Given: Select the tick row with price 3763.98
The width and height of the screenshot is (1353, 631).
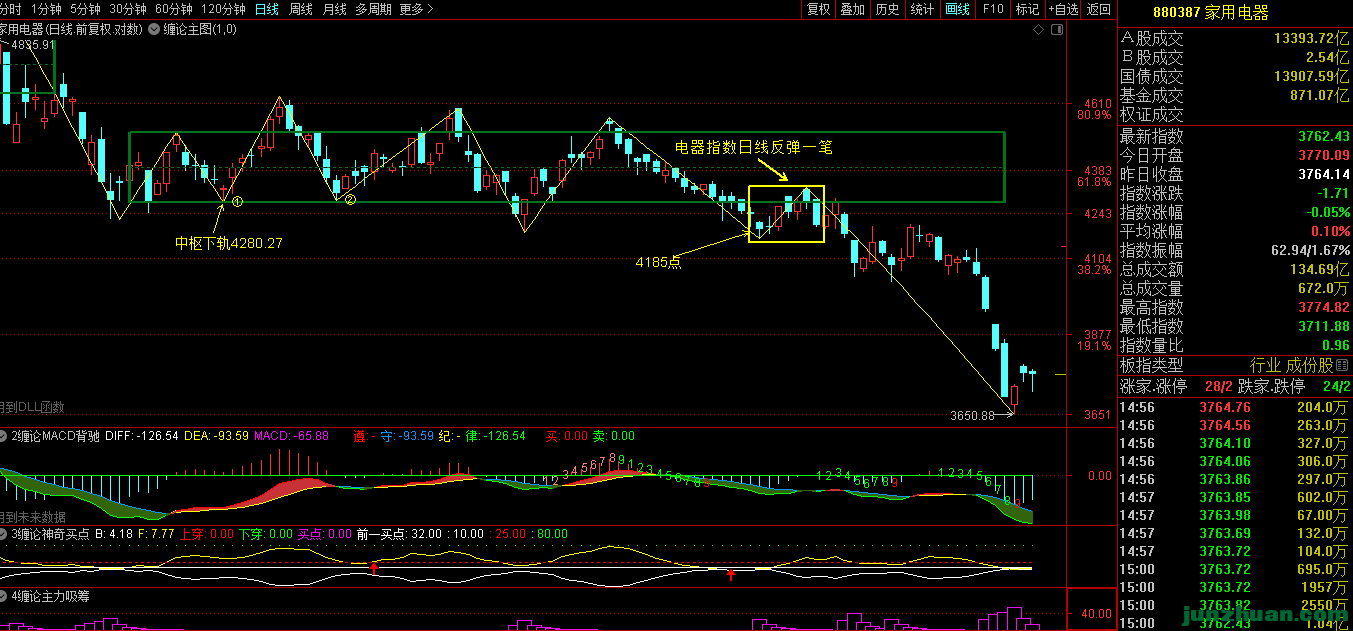Looking at the screenshot, I should (1235, 515).
